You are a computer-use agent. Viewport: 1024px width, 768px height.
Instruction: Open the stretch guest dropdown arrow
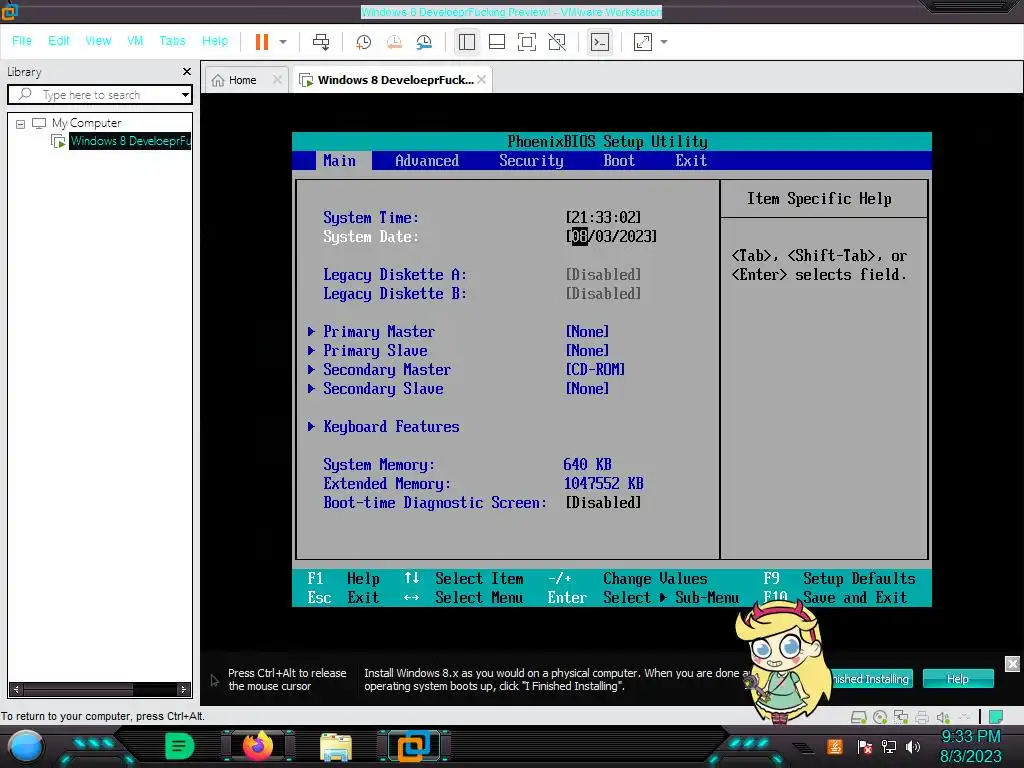664,42
